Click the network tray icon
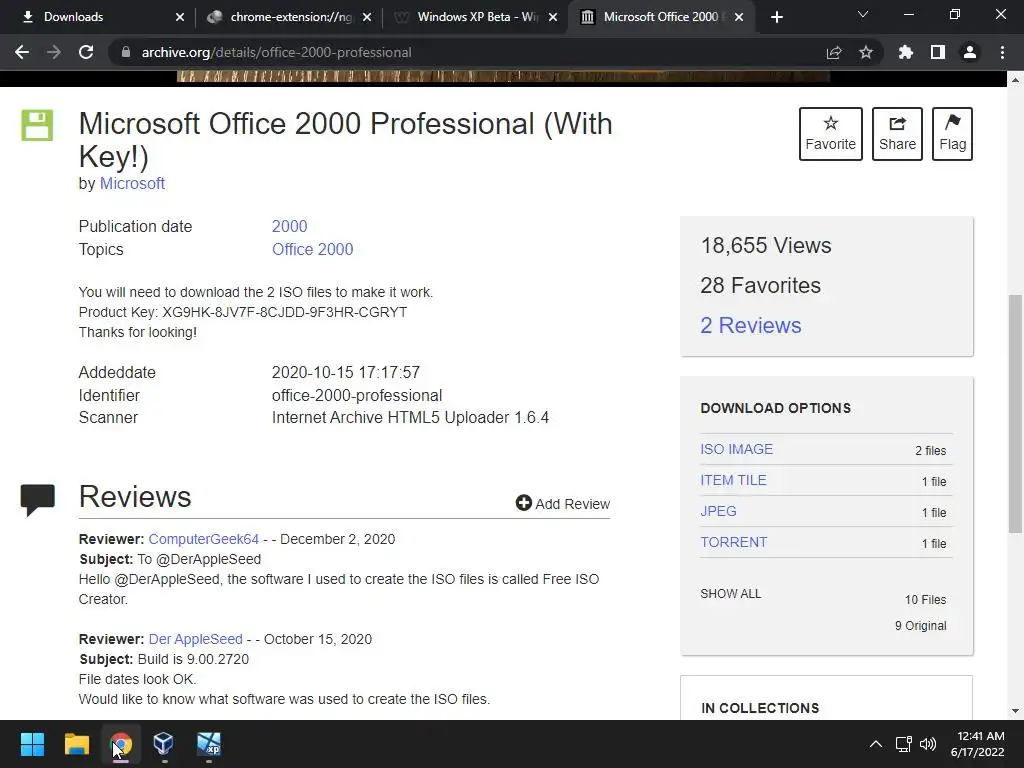 pyautogui.click(x=904, y=744)
